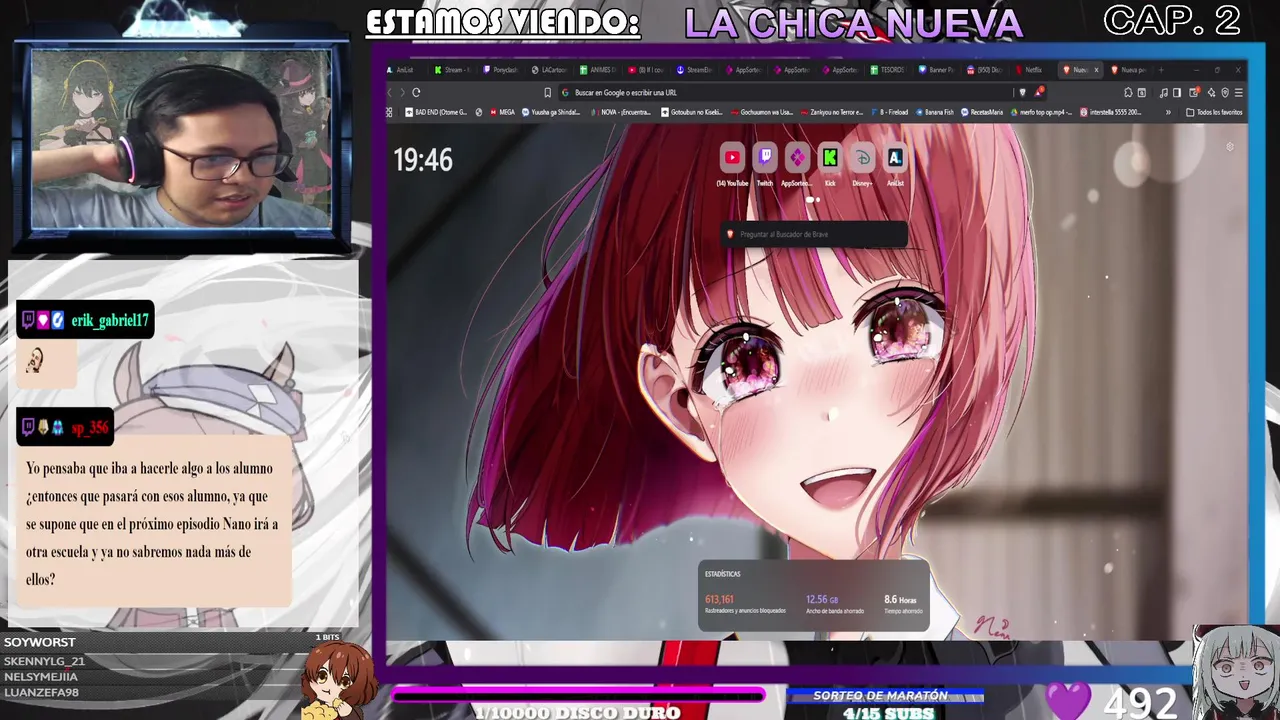The image size is (1280, 720).
Task: Toggle the browser sidebar panel icon
Action: tap(1177, 93)
